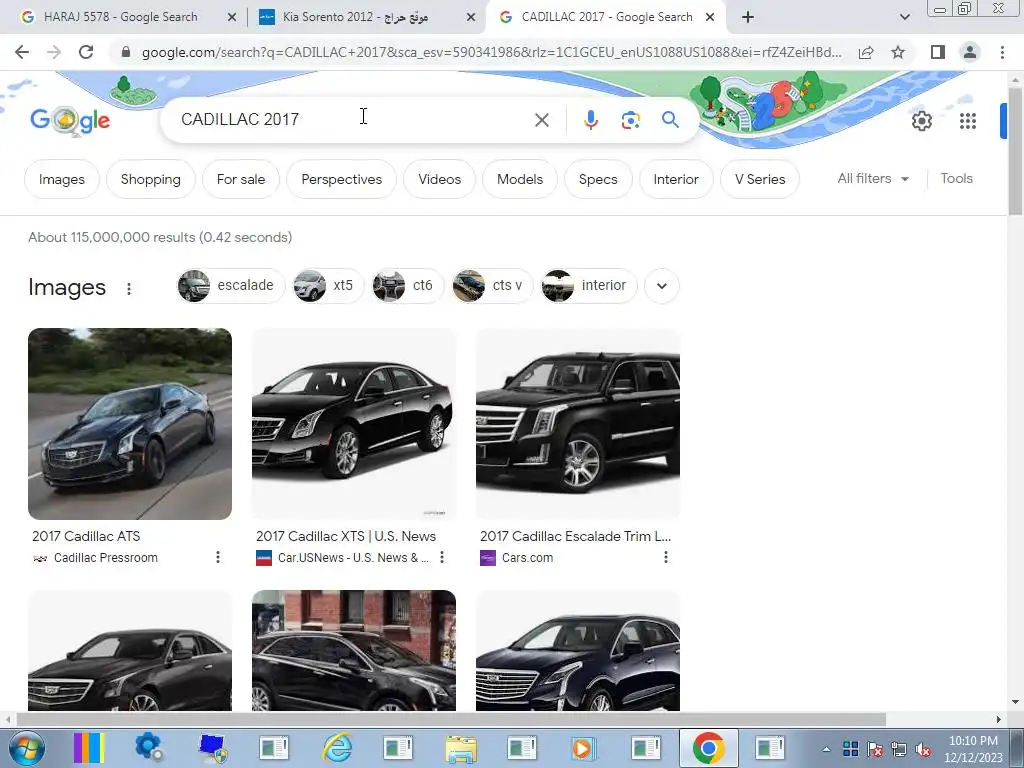Click 2017 Cadillac XTS | U.S. News link

click(x=346, y=536)
